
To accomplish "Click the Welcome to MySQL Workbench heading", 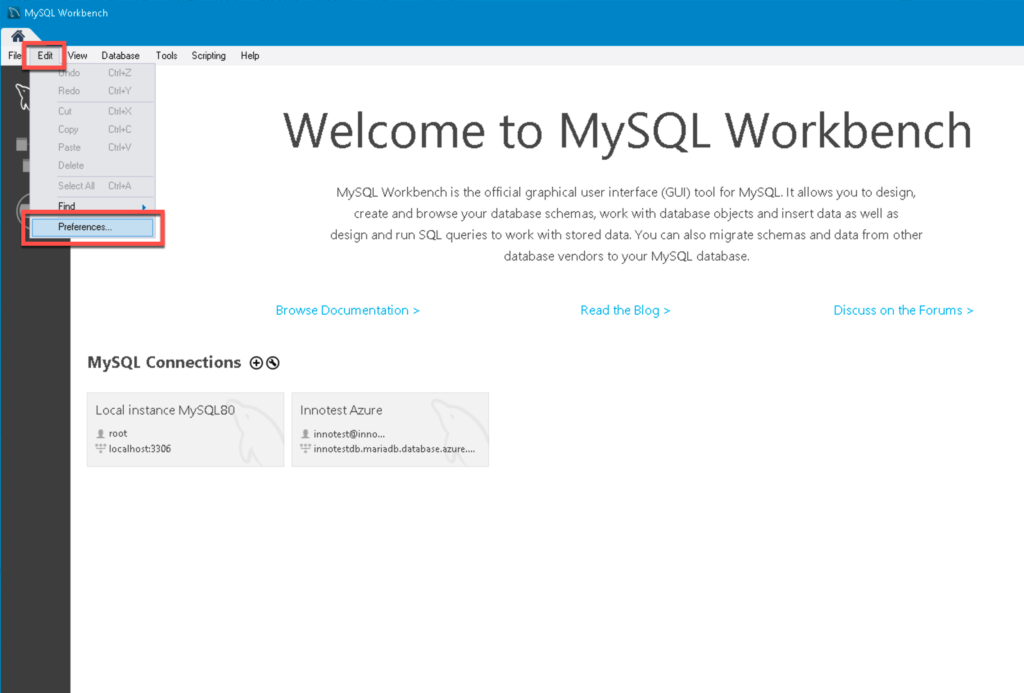I will click(627, 131).
